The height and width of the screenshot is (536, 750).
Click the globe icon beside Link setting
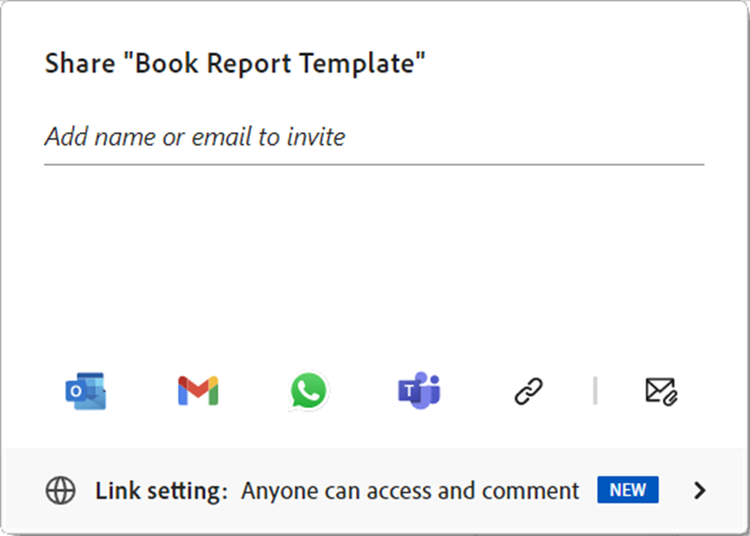tap(60, 491)
